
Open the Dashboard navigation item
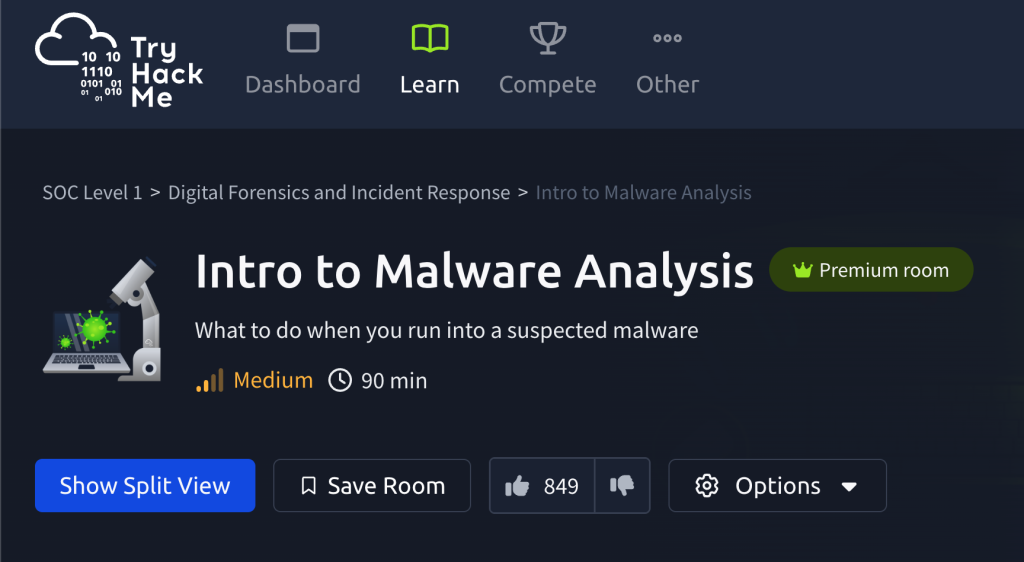pos(303,60)
